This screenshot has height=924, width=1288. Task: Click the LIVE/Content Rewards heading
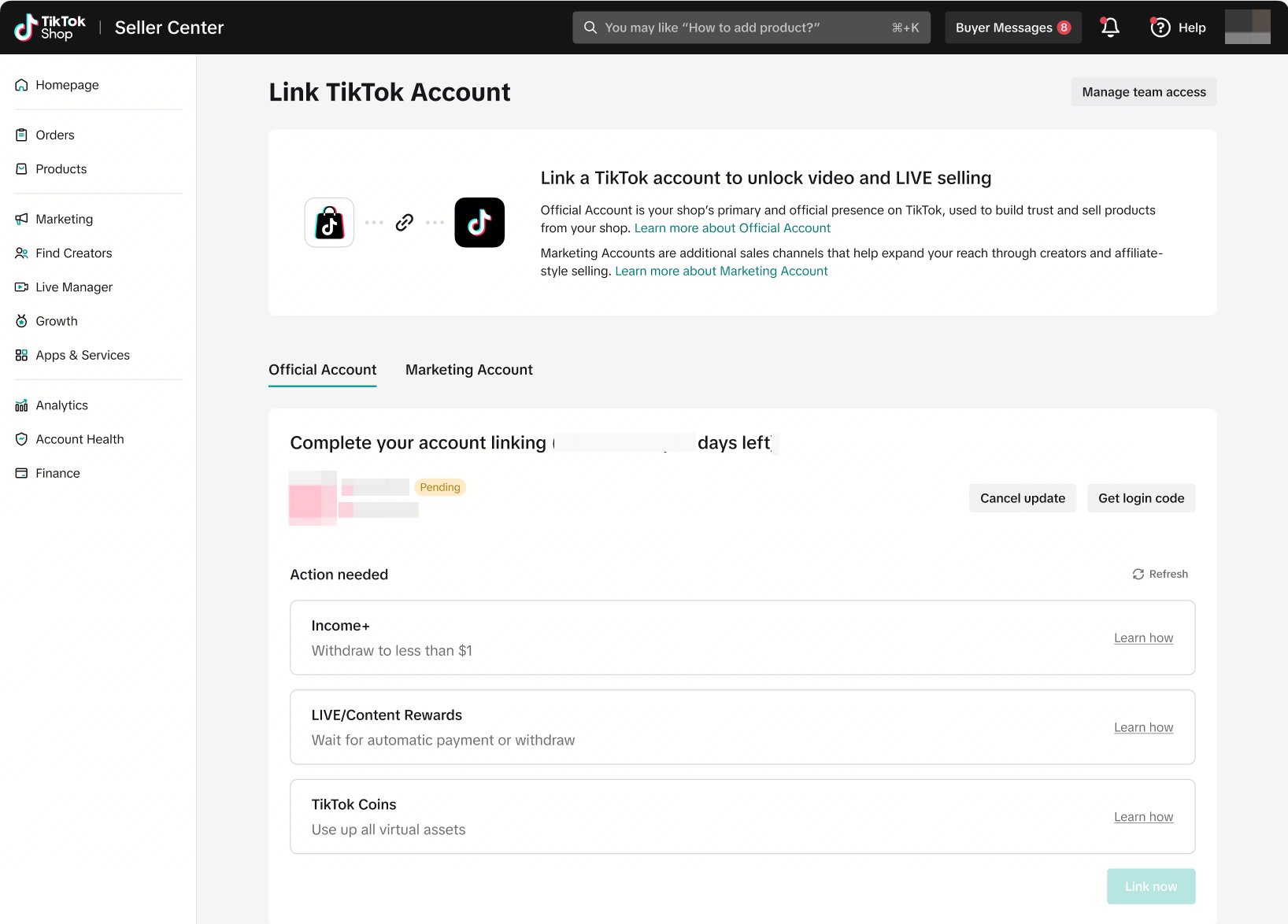point(387,715)
